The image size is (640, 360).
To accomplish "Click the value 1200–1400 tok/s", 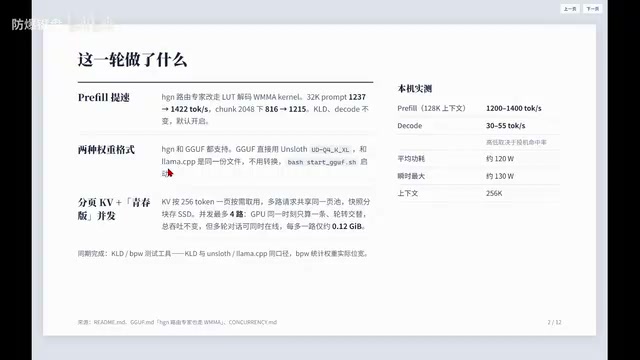I will pos(513,108).
